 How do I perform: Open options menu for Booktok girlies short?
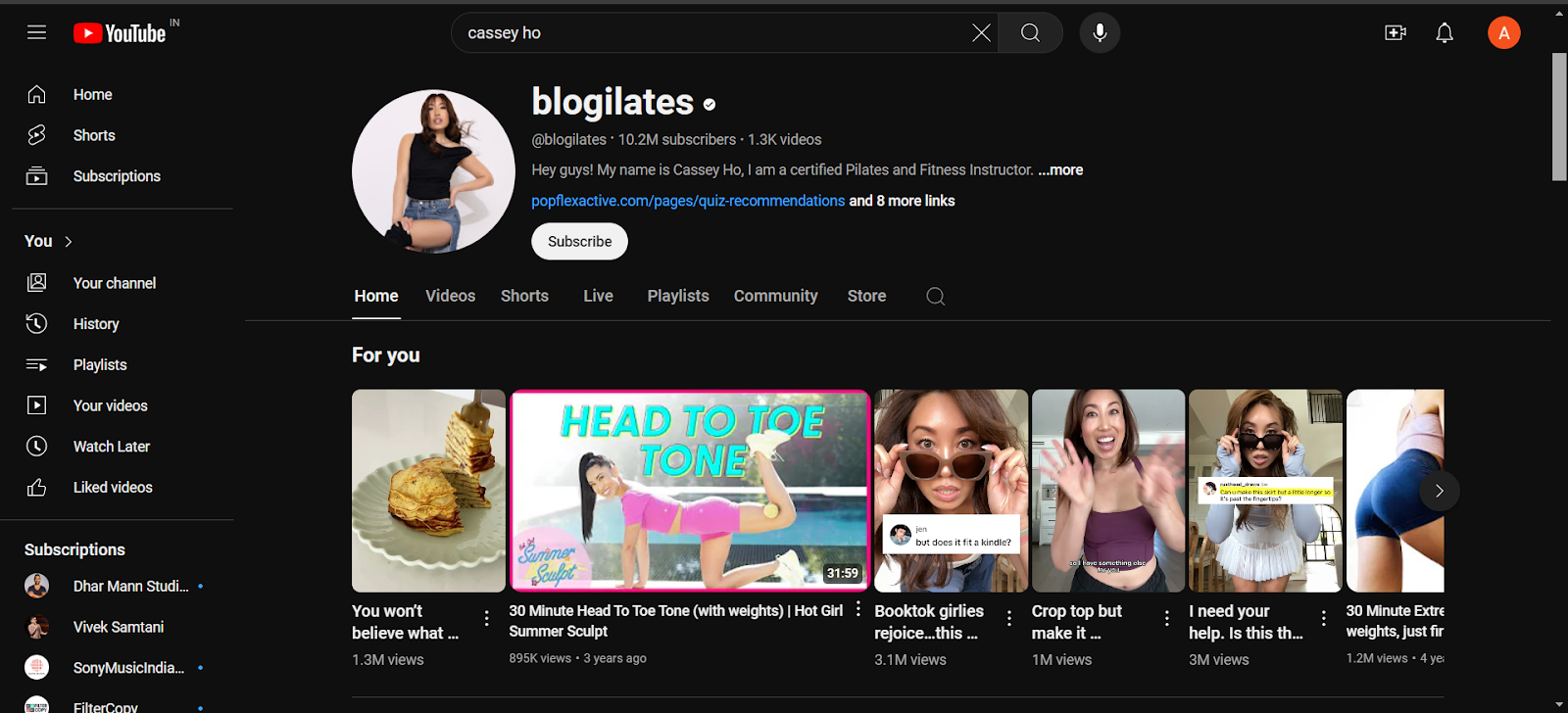1009,618
